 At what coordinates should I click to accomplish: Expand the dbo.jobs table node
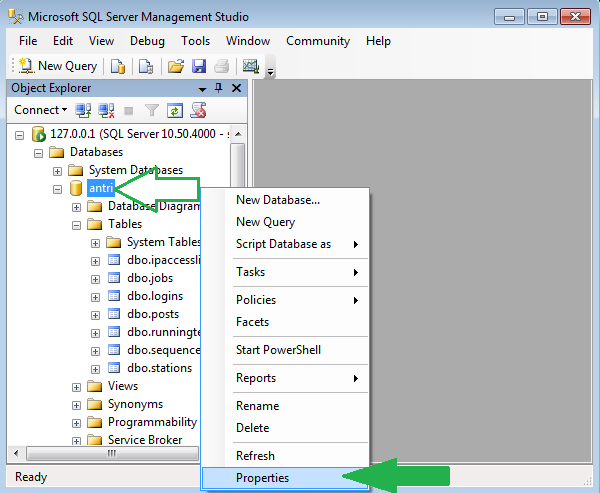point(95,279)
